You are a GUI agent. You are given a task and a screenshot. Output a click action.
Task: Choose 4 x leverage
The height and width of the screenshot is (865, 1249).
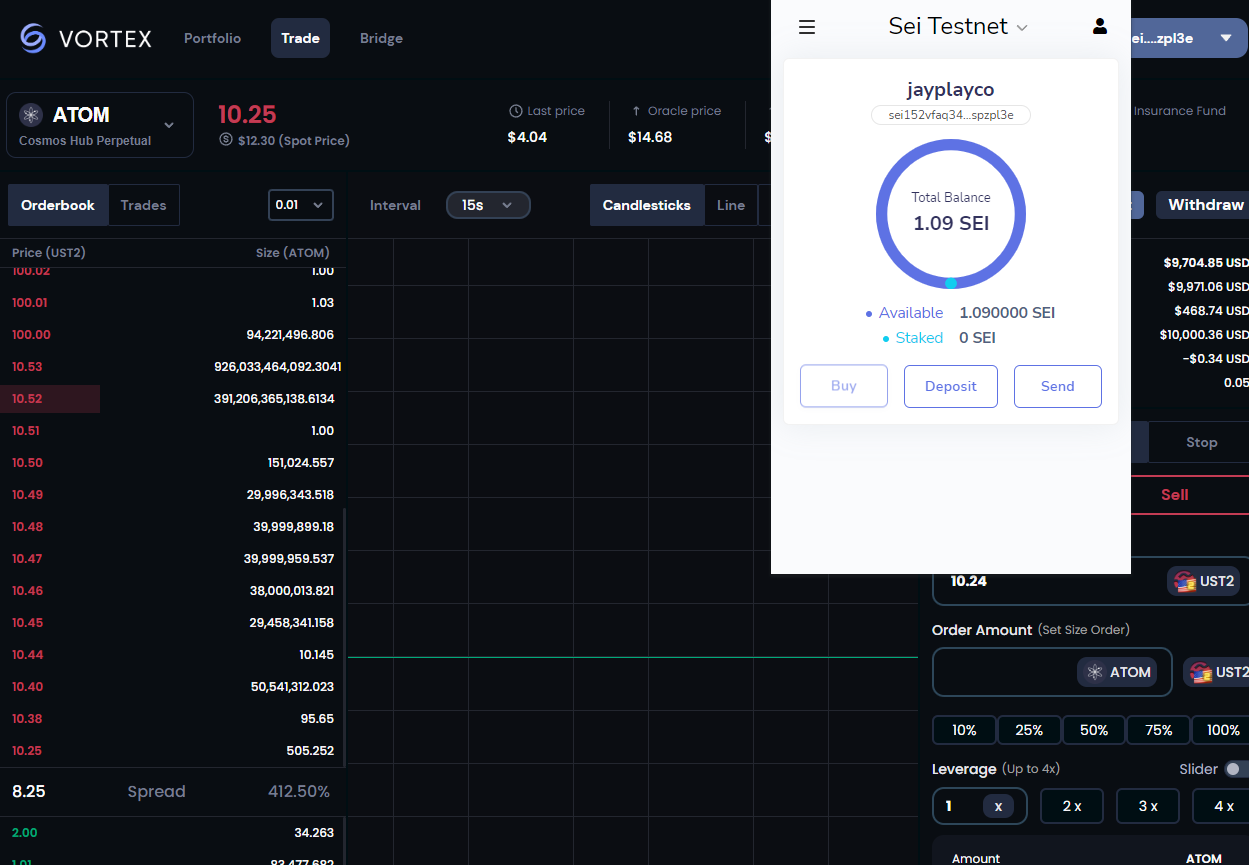click(x=1222, y=806)
